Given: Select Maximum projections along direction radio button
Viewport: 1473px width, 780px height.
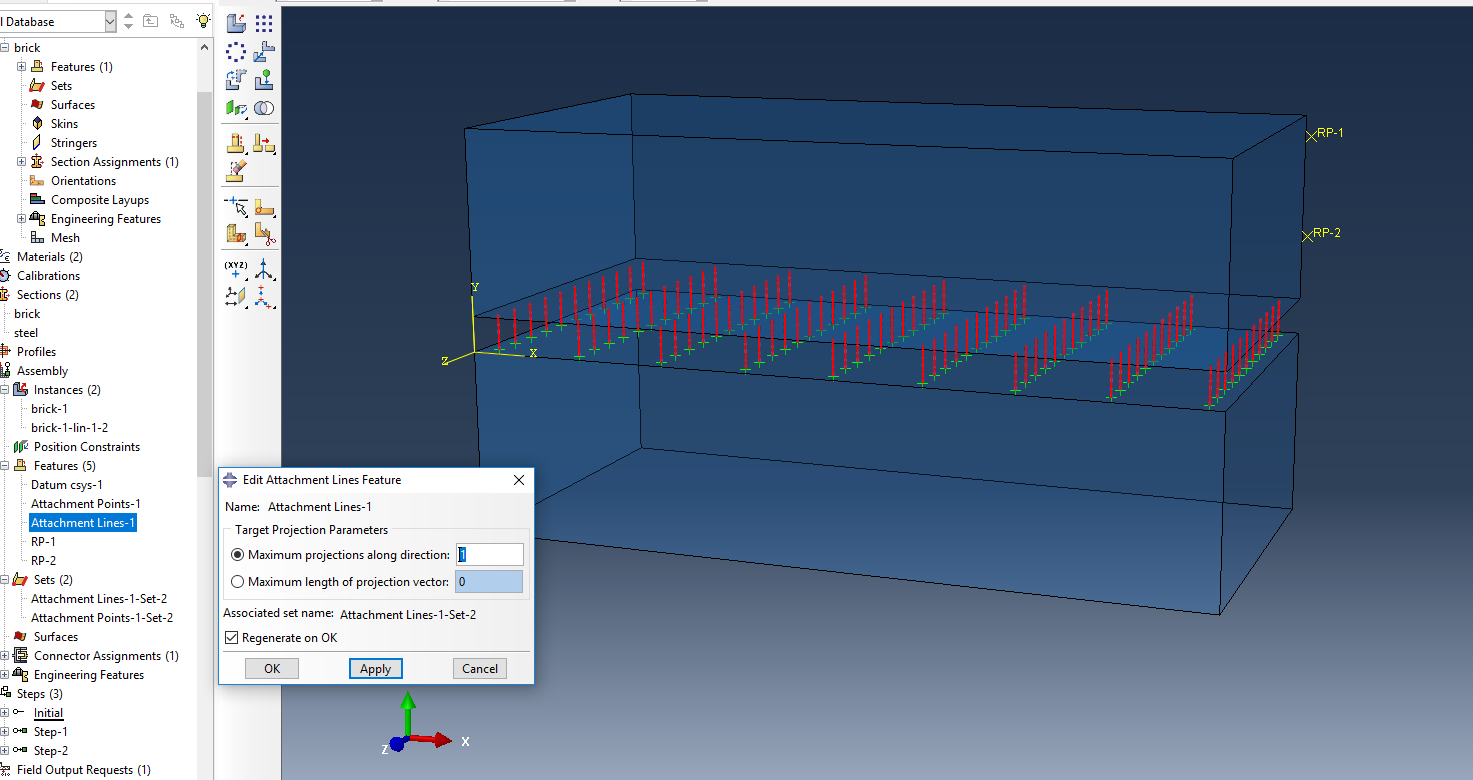Looking at the screenshot, I should click(237, 555).
